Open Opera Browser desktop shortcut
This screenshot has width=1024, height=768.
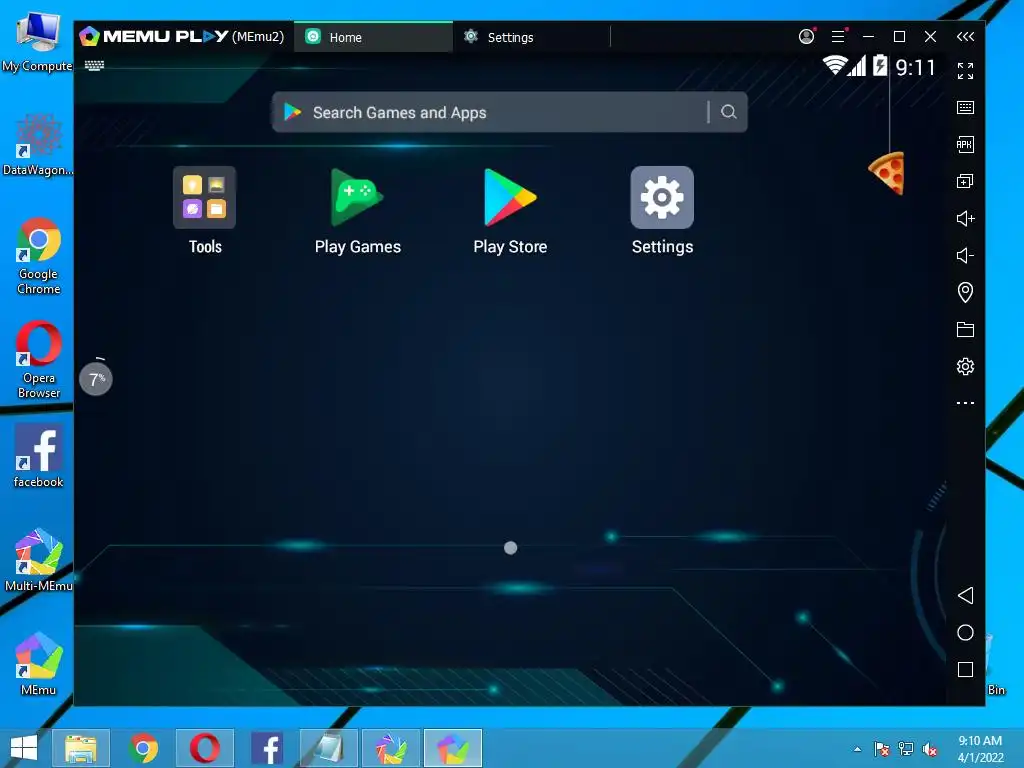coord(39,360)
